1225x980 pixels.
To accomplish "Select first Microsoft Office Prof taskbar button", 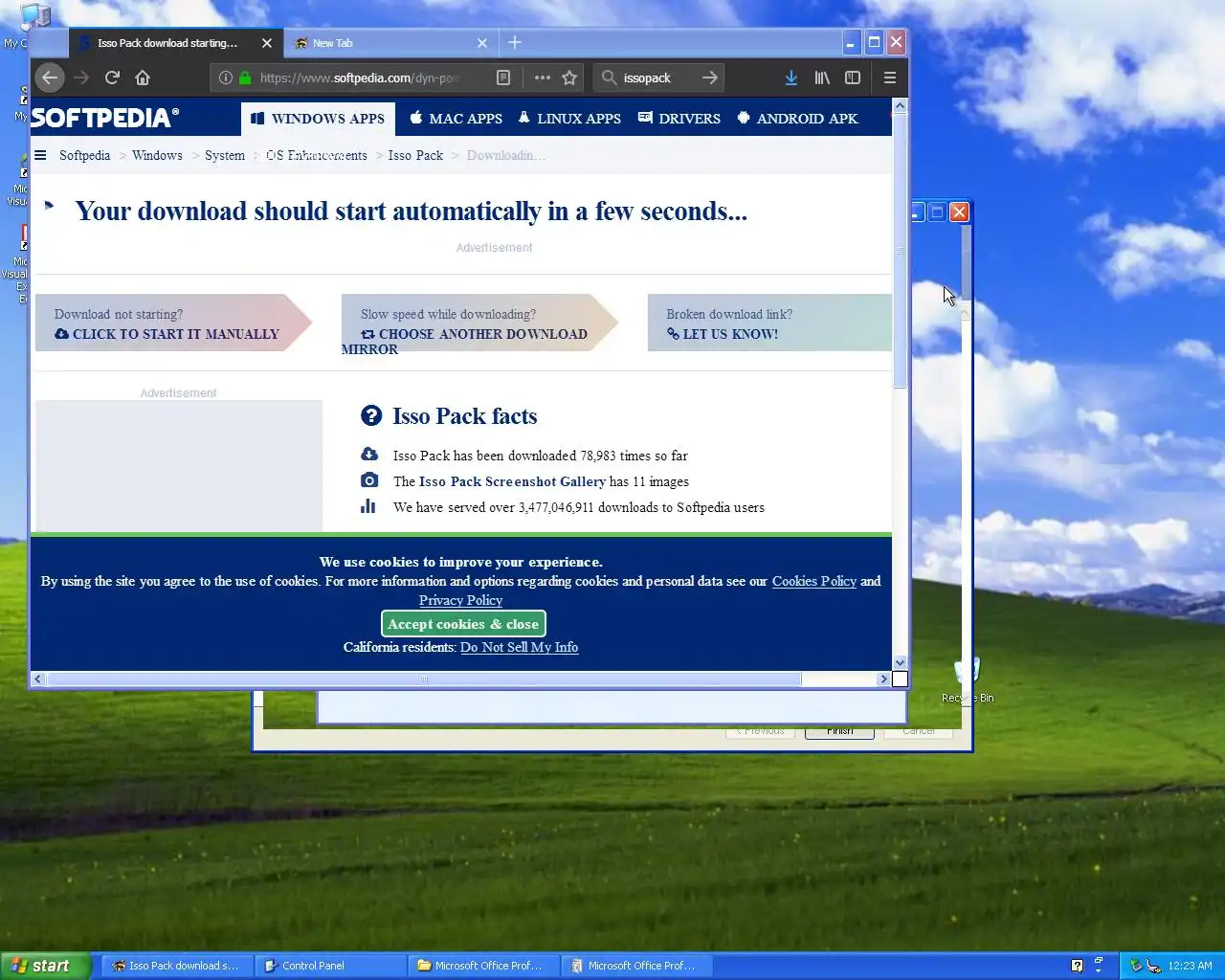I will pyautogui.click(x=483, y=966).
